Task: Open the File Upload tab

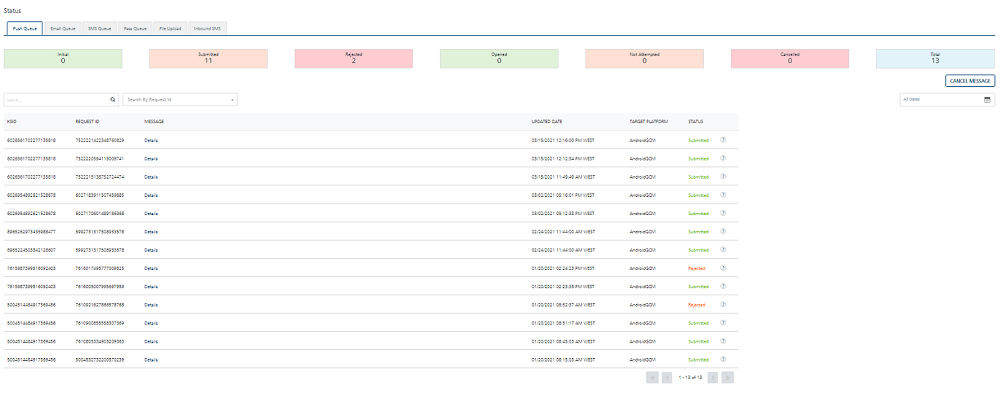Action: click(170, 28)
